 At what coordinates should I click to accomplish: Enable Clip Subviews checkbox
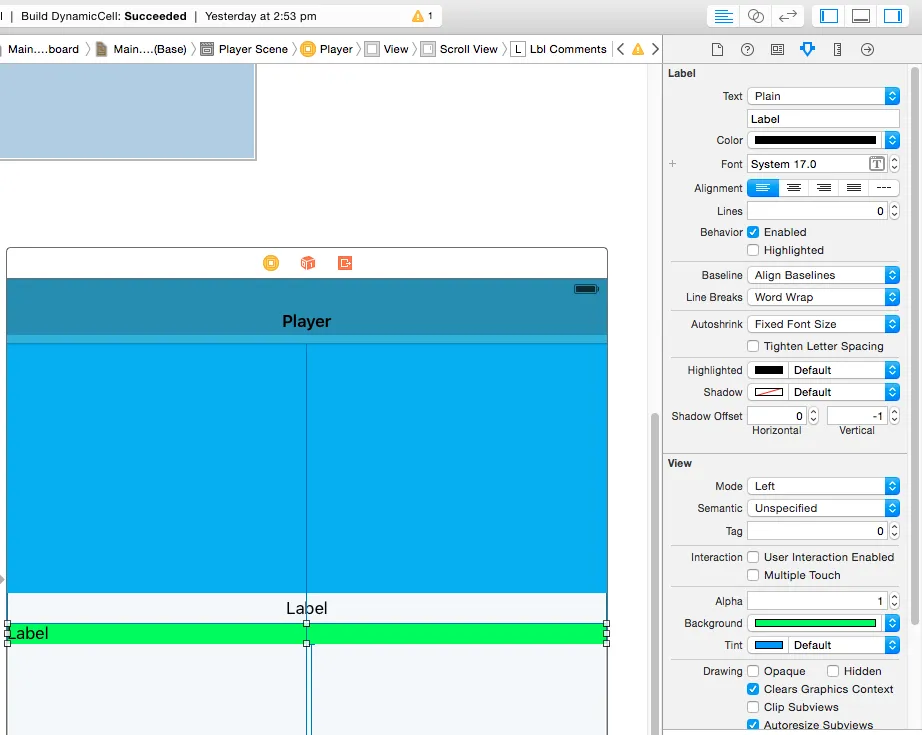pos(753,707)
